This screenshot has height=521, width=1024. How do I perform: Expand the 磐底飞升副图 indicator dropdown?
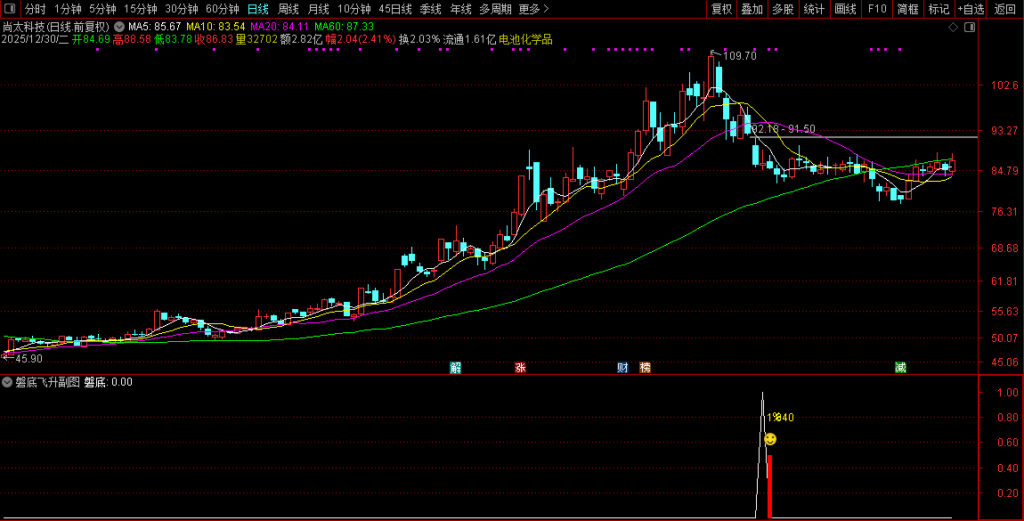click(7, 382)
